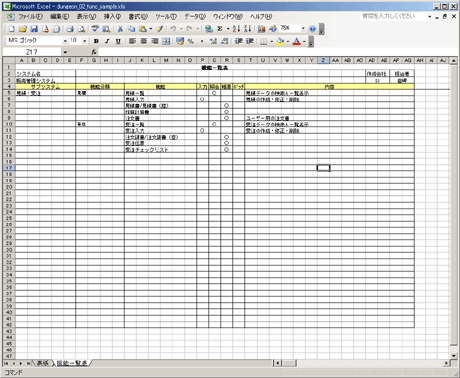Image resolution: width=460 pixels, height=378 pixels.
Task: Select column header Z
Action: (323, 60)
